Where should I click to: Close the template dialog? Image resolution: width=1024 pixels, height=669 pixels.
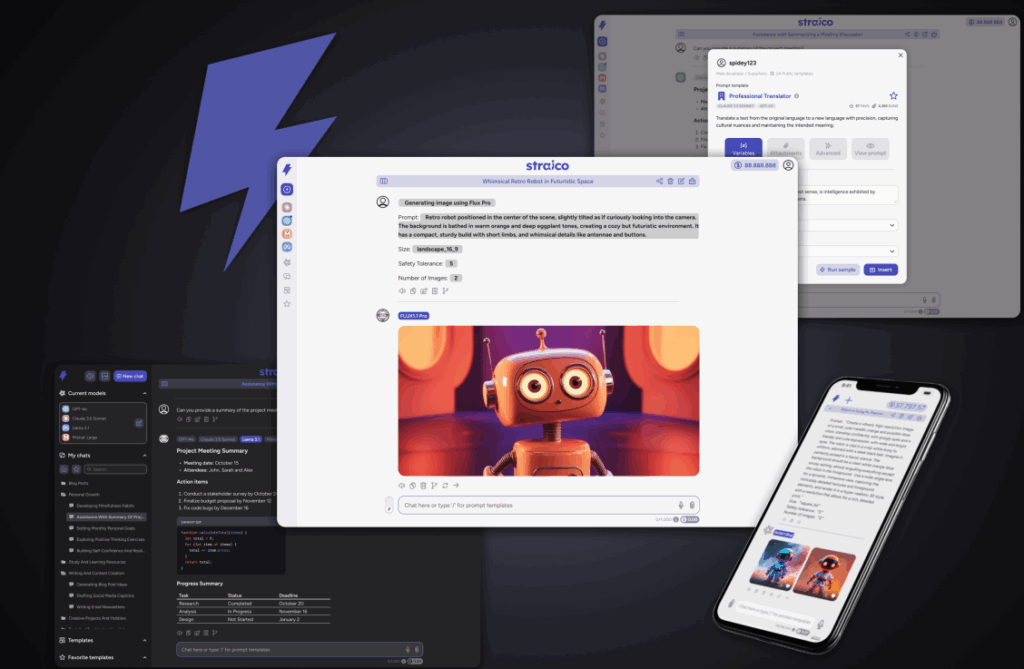pyautogui.click(x=901, y=55)
